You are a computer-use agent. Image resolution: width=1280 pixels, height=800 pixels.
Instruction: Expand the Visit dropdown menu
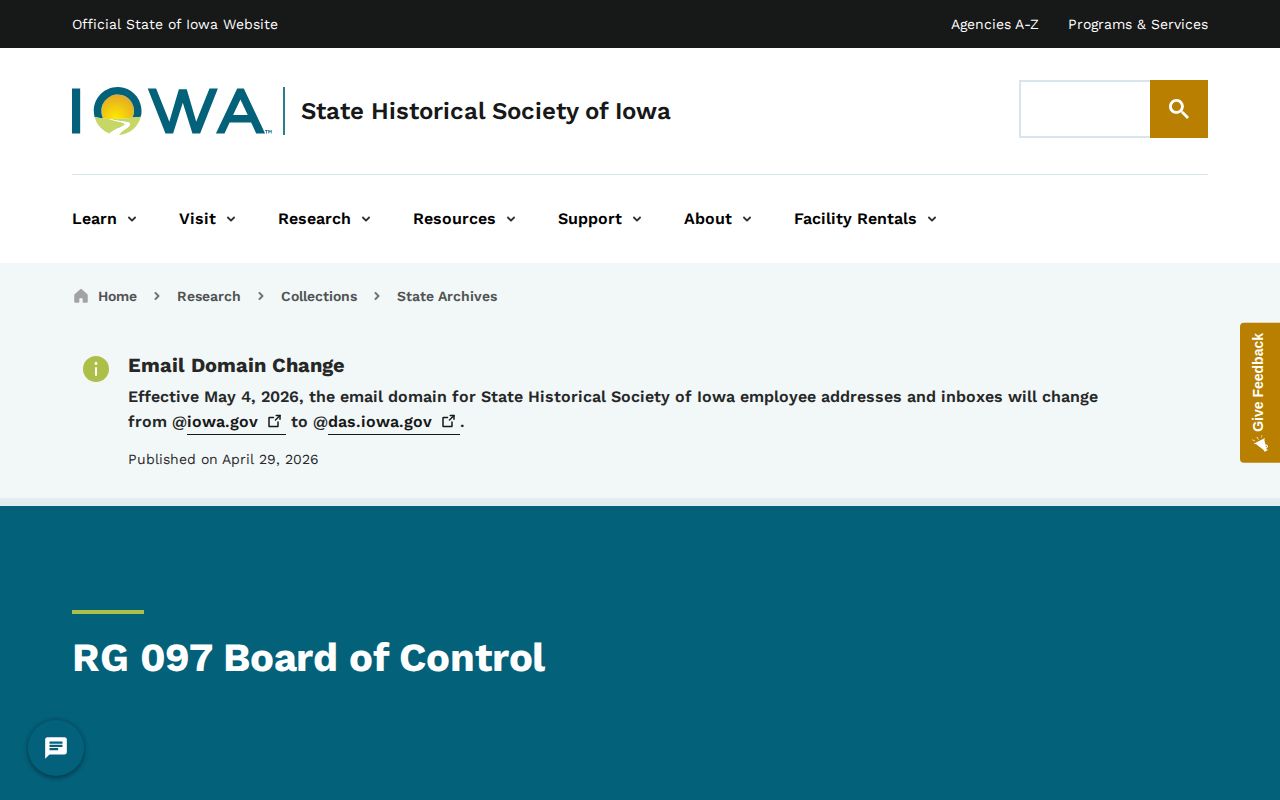pos(207,219)
